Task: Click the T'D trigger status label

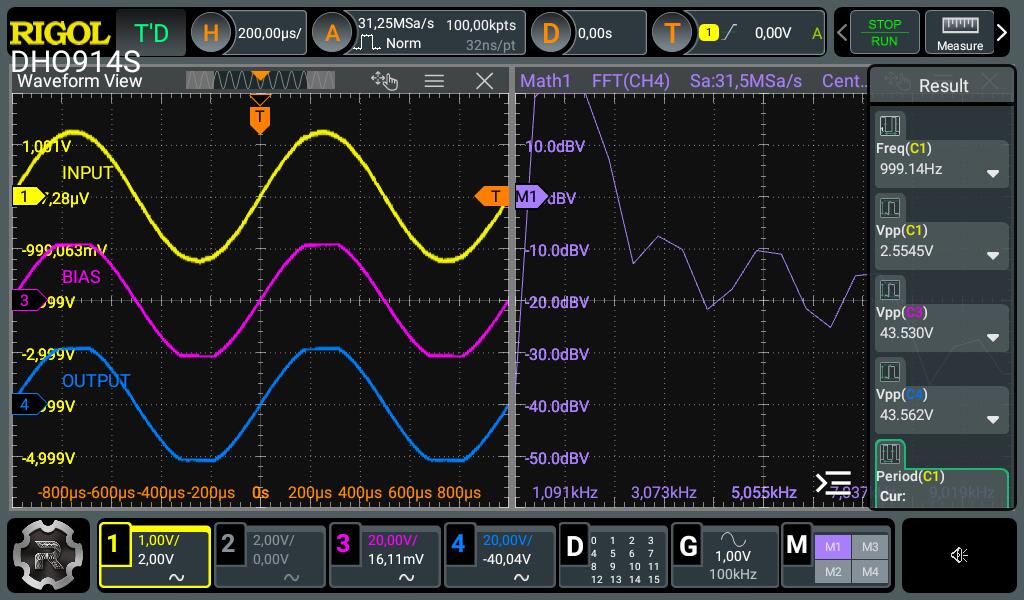Action: click(x=151, y=33)
